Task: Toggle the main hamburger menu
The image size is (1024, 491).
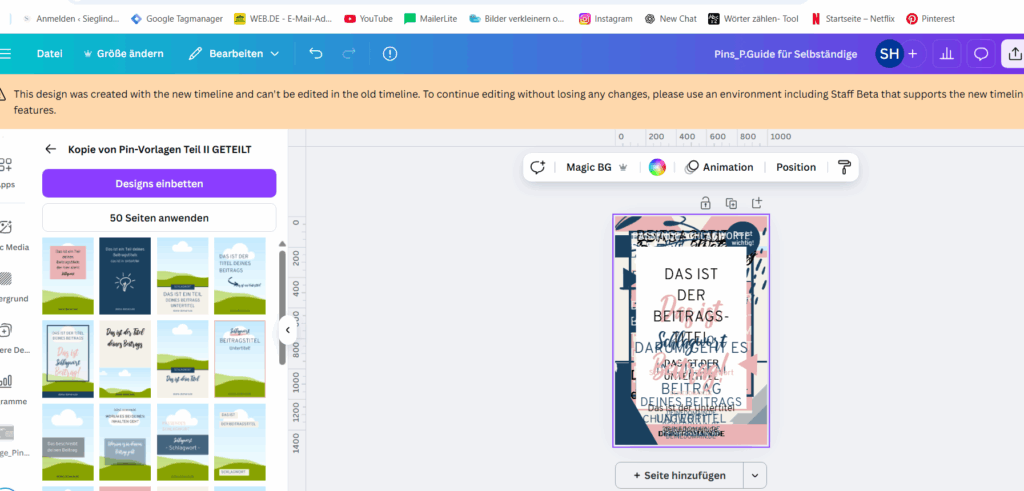Action: point(6,54)
